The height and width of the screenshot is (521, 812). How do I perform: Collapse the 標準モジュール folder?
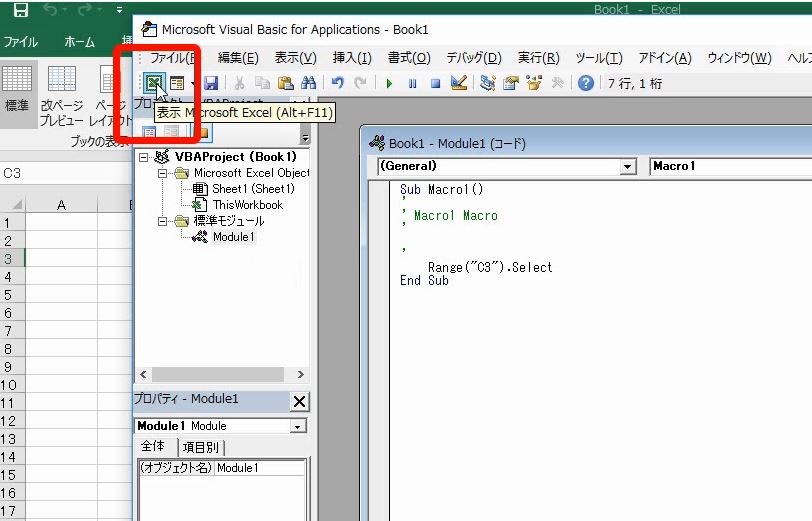pyautogui.click(x=162, y=221)
